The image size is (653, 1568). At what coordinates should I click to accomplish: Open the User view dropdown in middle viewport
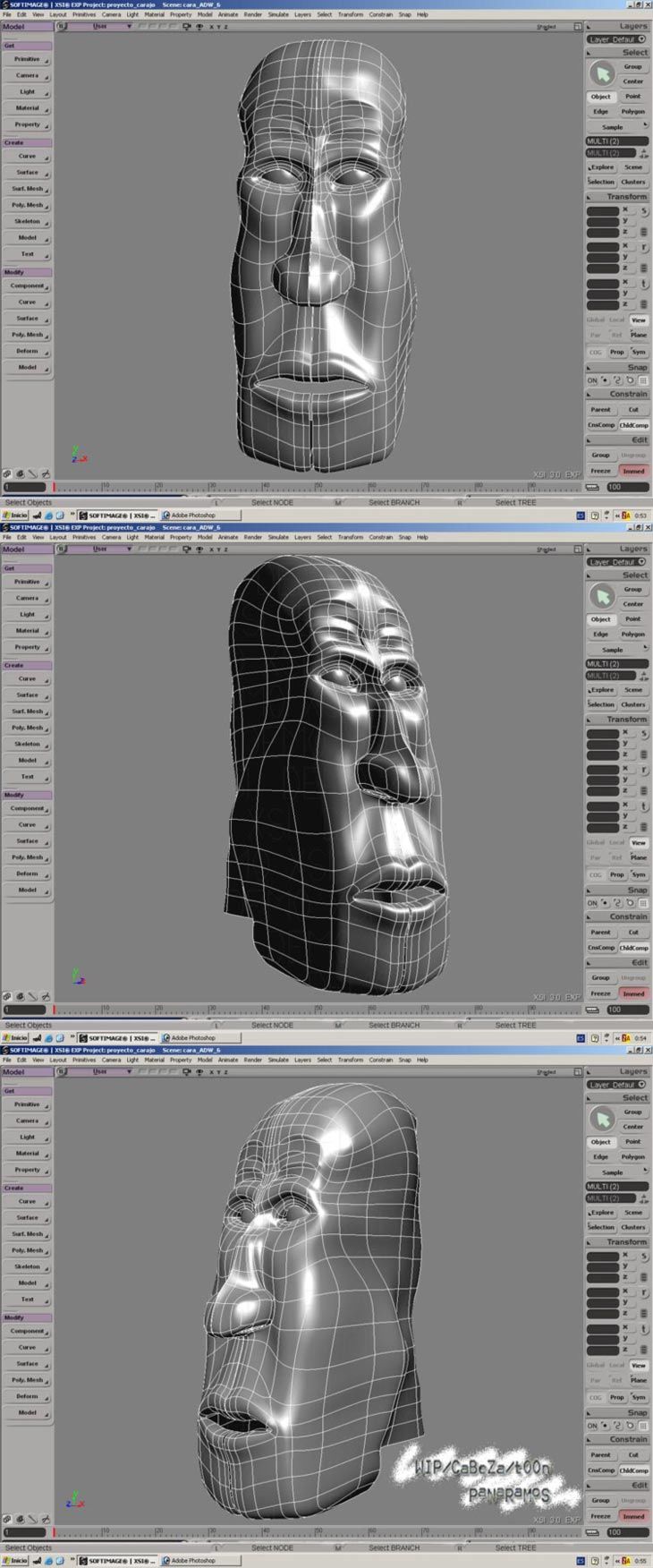click(x=101, y=550)
